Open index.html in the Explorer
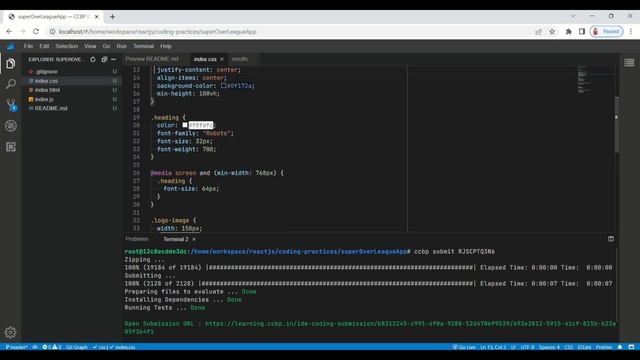 coord(71,90)
